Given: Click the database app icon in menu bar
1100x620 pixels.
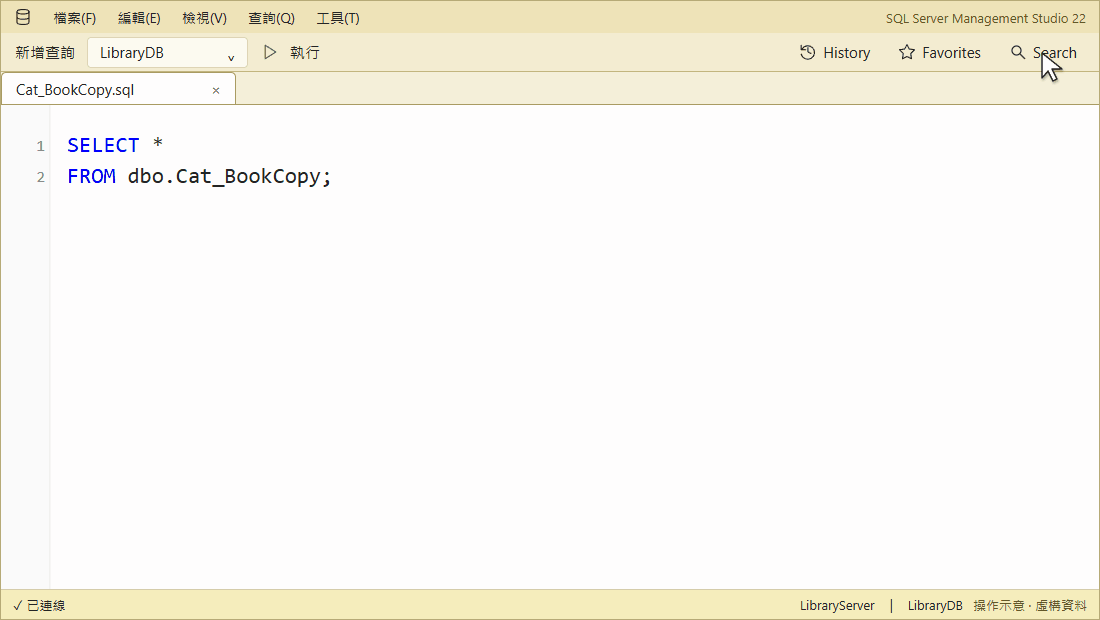Looking at the screenshot, I should (x=22, y=18).
